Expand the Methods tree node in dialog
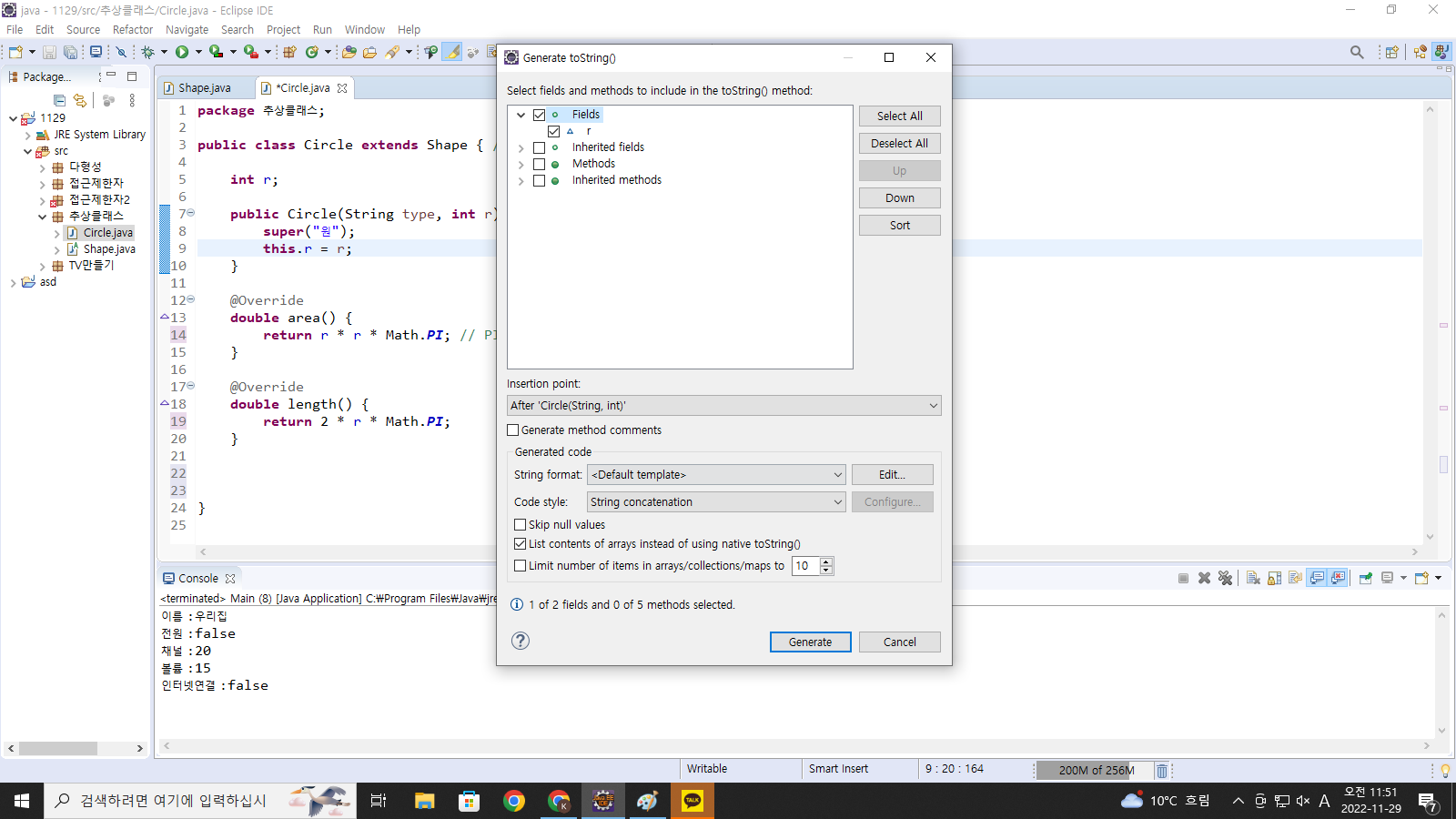Viewport: 1456px width, 819px height. pyautogui.click(x=521, y=164)
